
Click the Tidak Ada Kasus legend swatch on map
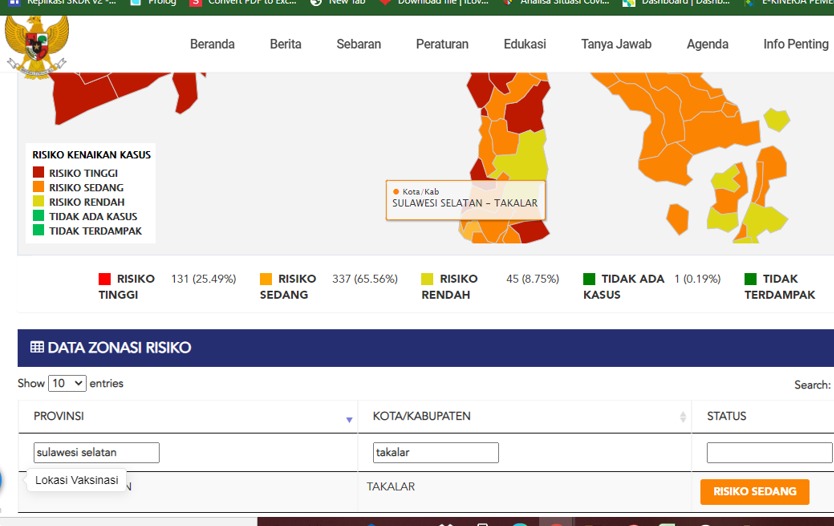click(38, 215)
